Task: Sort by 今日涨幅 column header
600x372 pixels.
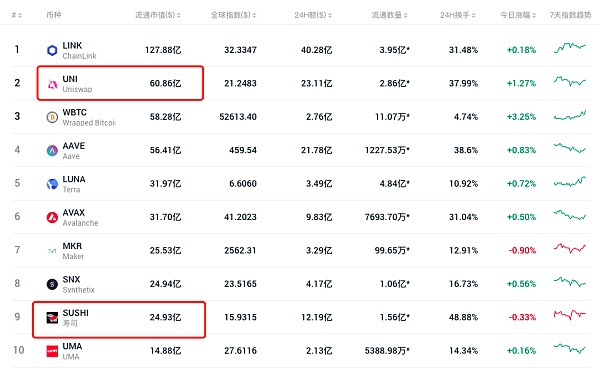Action: tap(518, 15)
